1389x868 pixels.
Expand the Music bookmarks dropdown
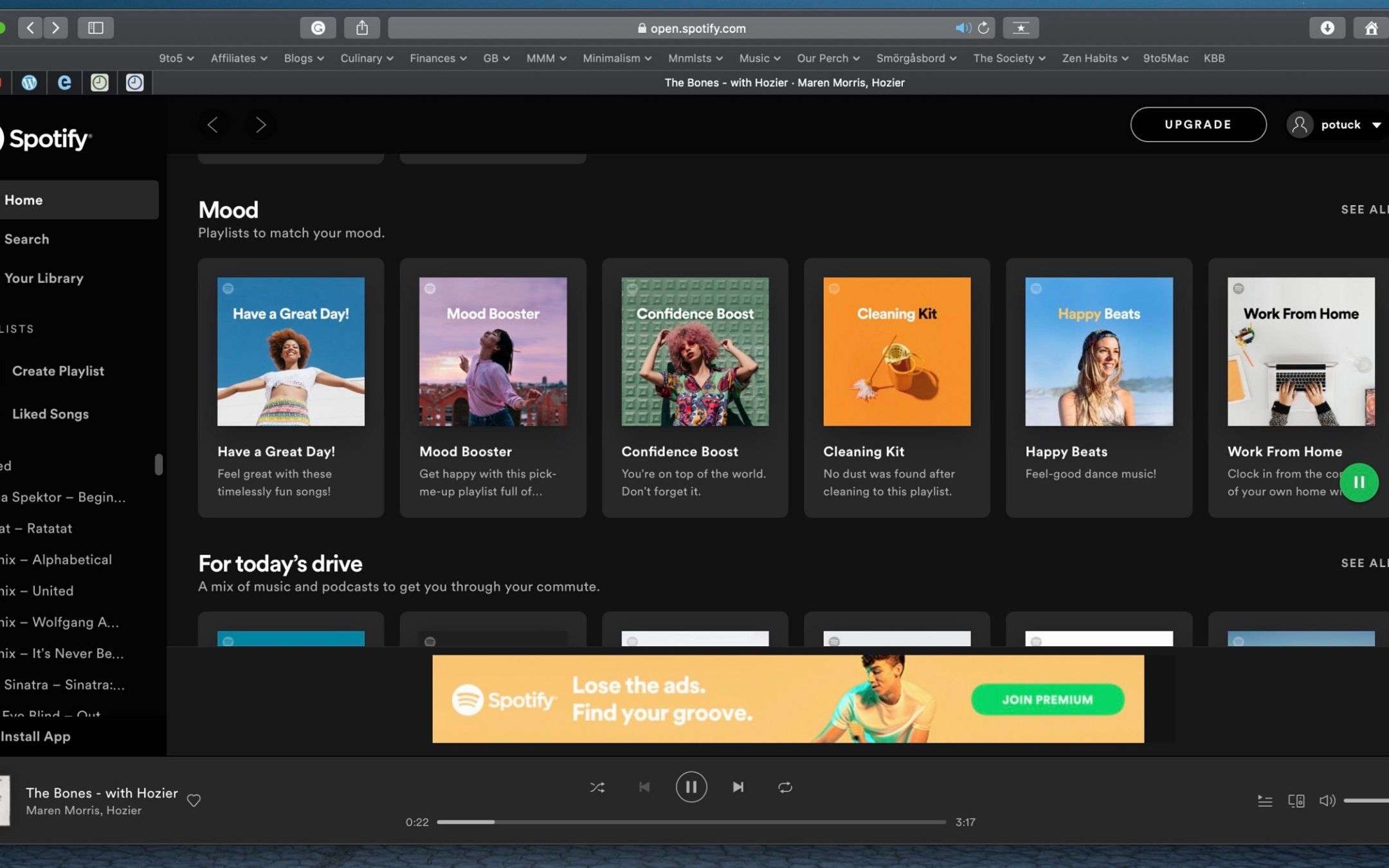(758, 58)
